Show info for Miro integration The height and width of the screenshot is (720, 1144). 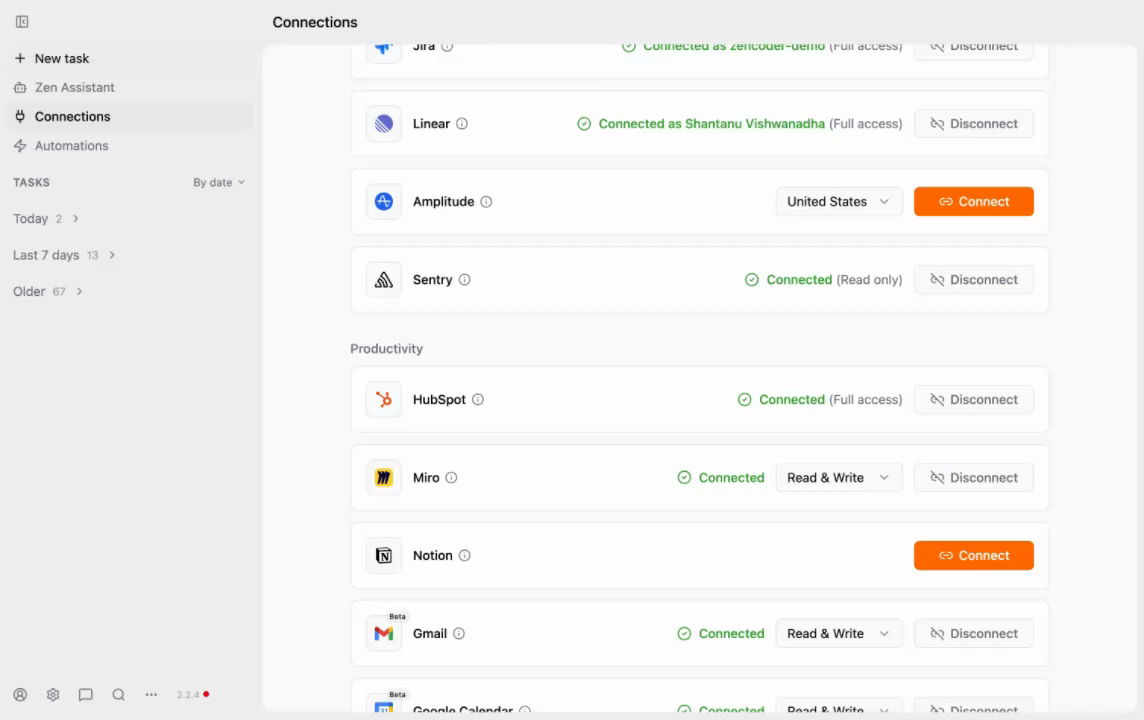coord(452,478)
